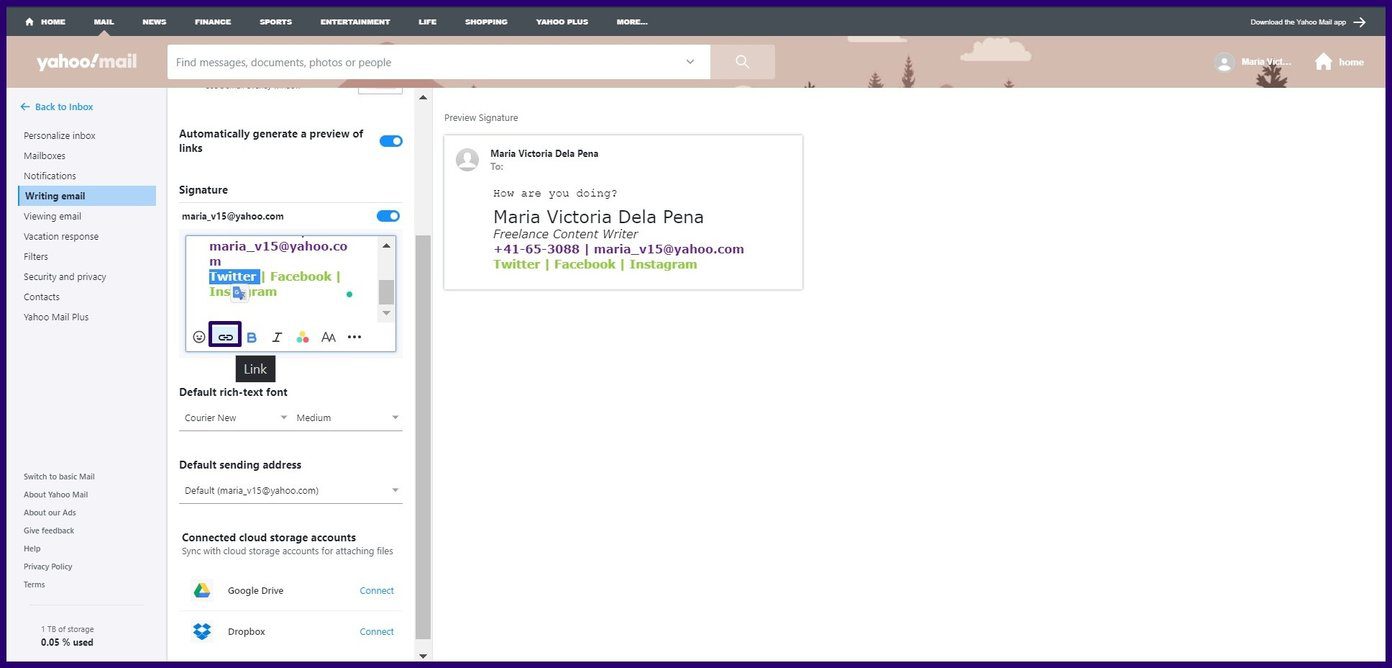Open the Maria Vict... account avatar

click(1224, 62)
